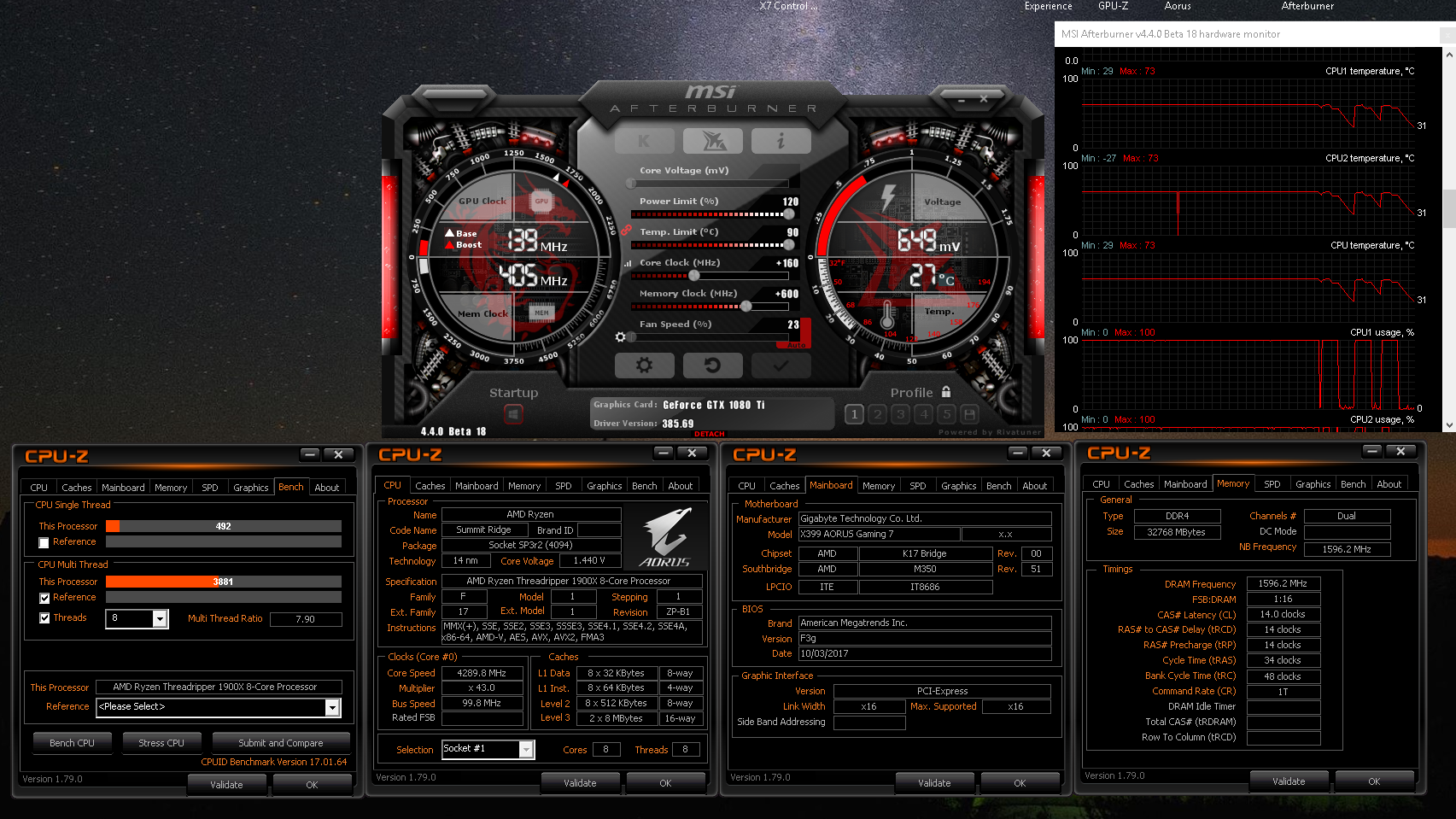Click the Core Speed value 4289.8 MHz

pos(482,673)
